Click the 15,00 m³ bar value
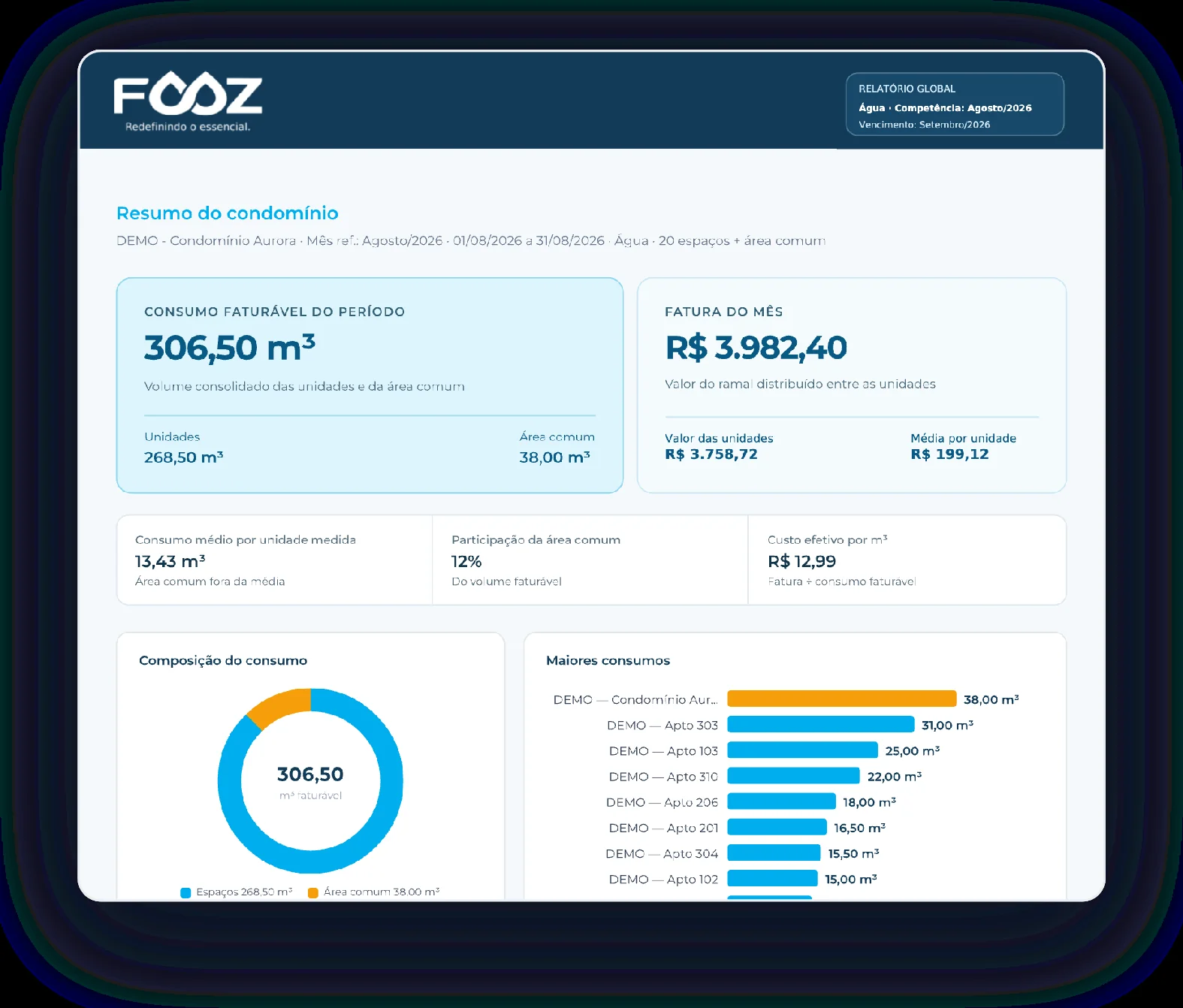This screenshot has width=1183, height=1008. tap(851, 879)
